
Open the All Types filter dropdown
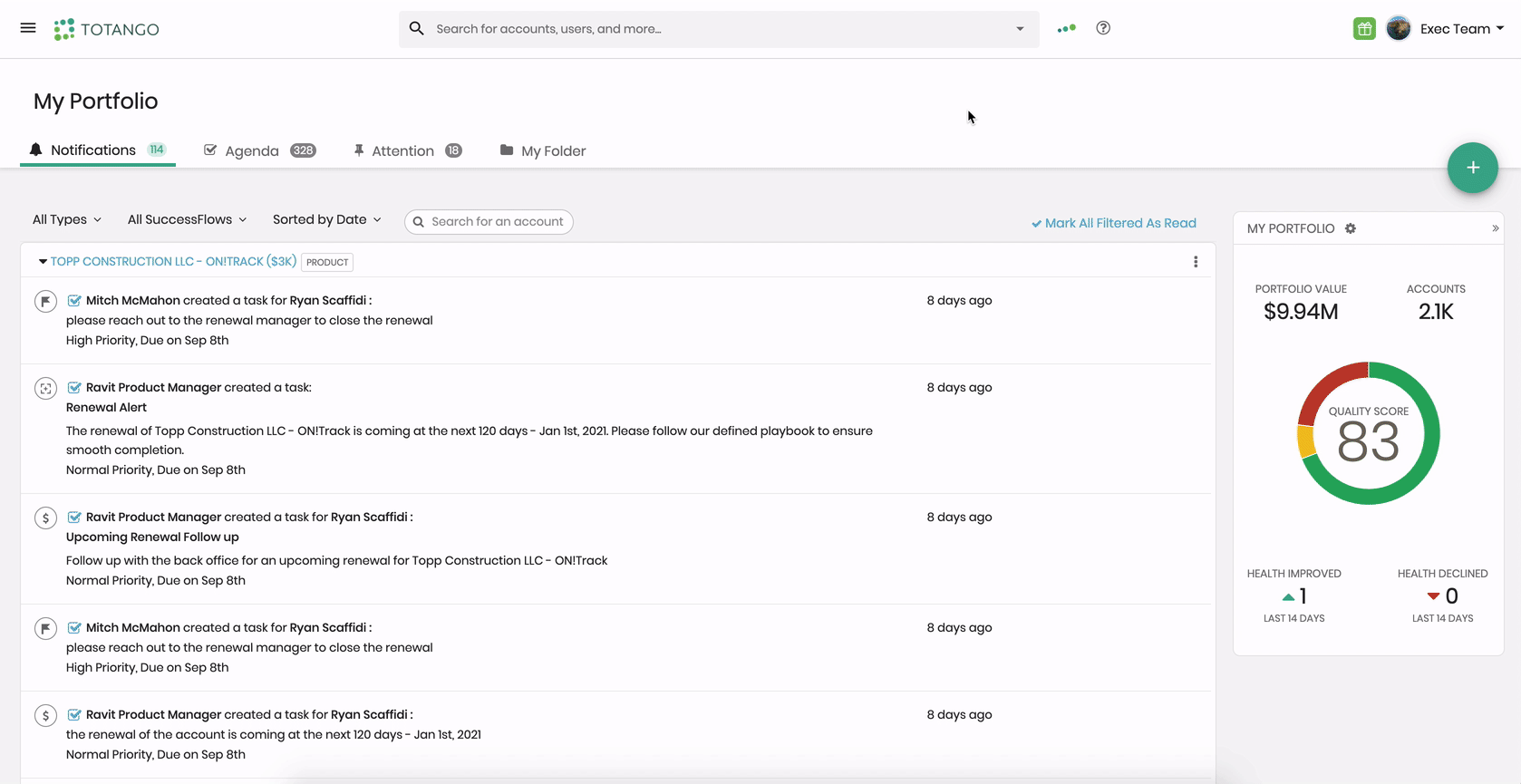(x=67, y=219)
